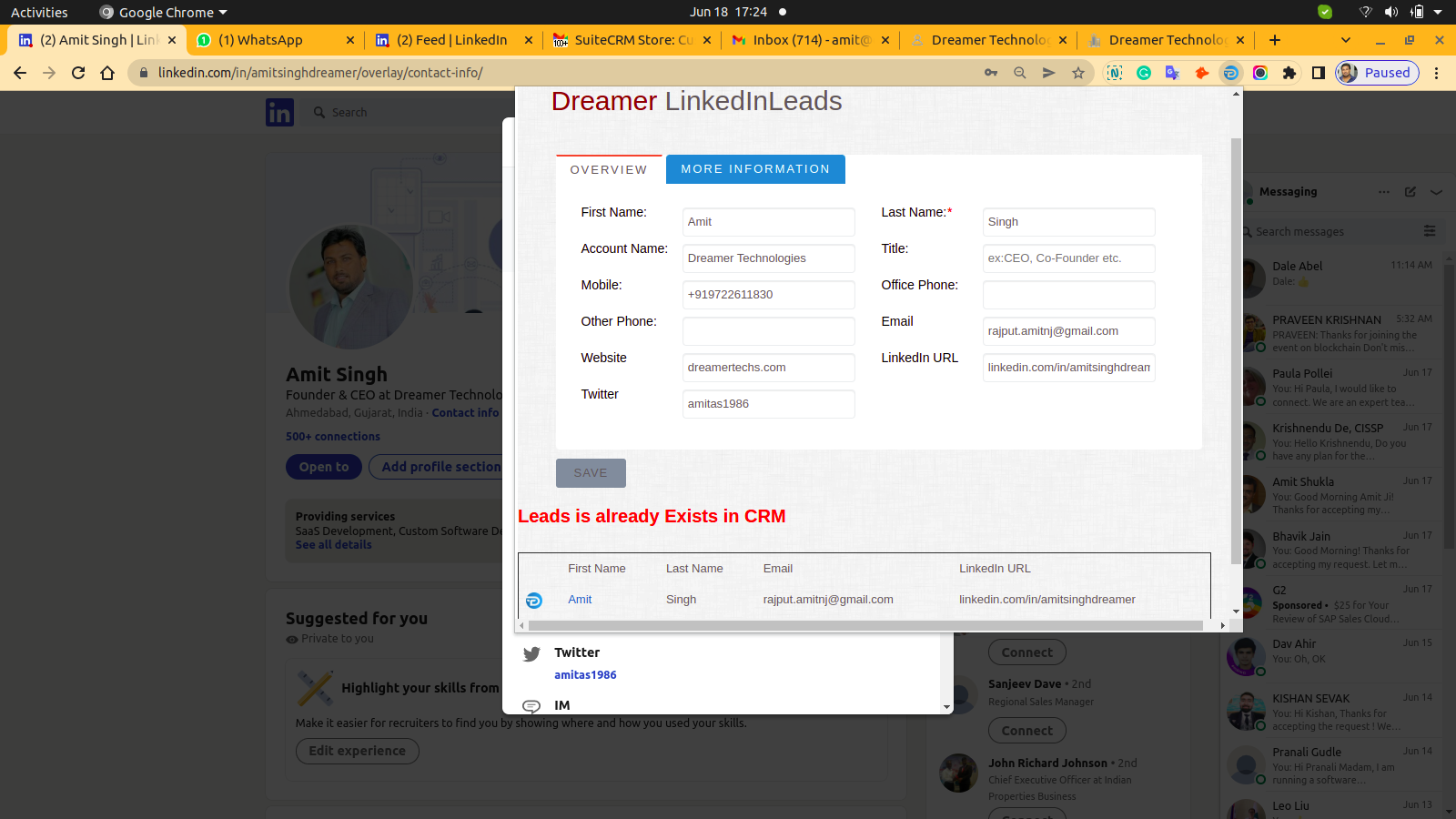Click the Open to button

(x=324, y=467)
